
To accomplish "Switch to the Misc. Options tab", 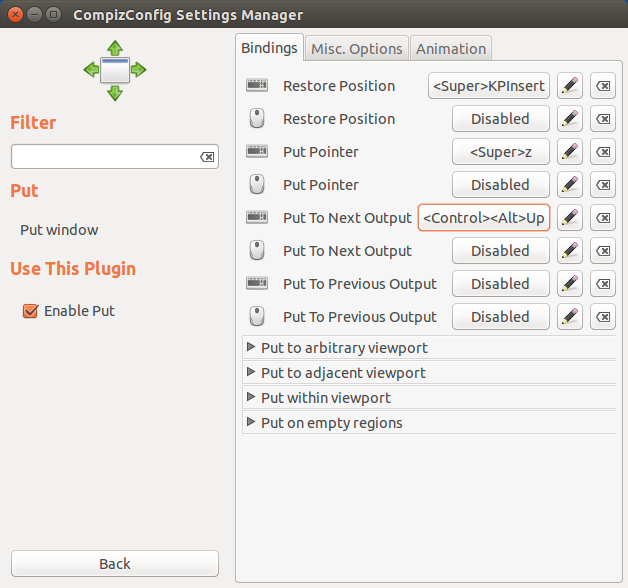I will point(356,48).
